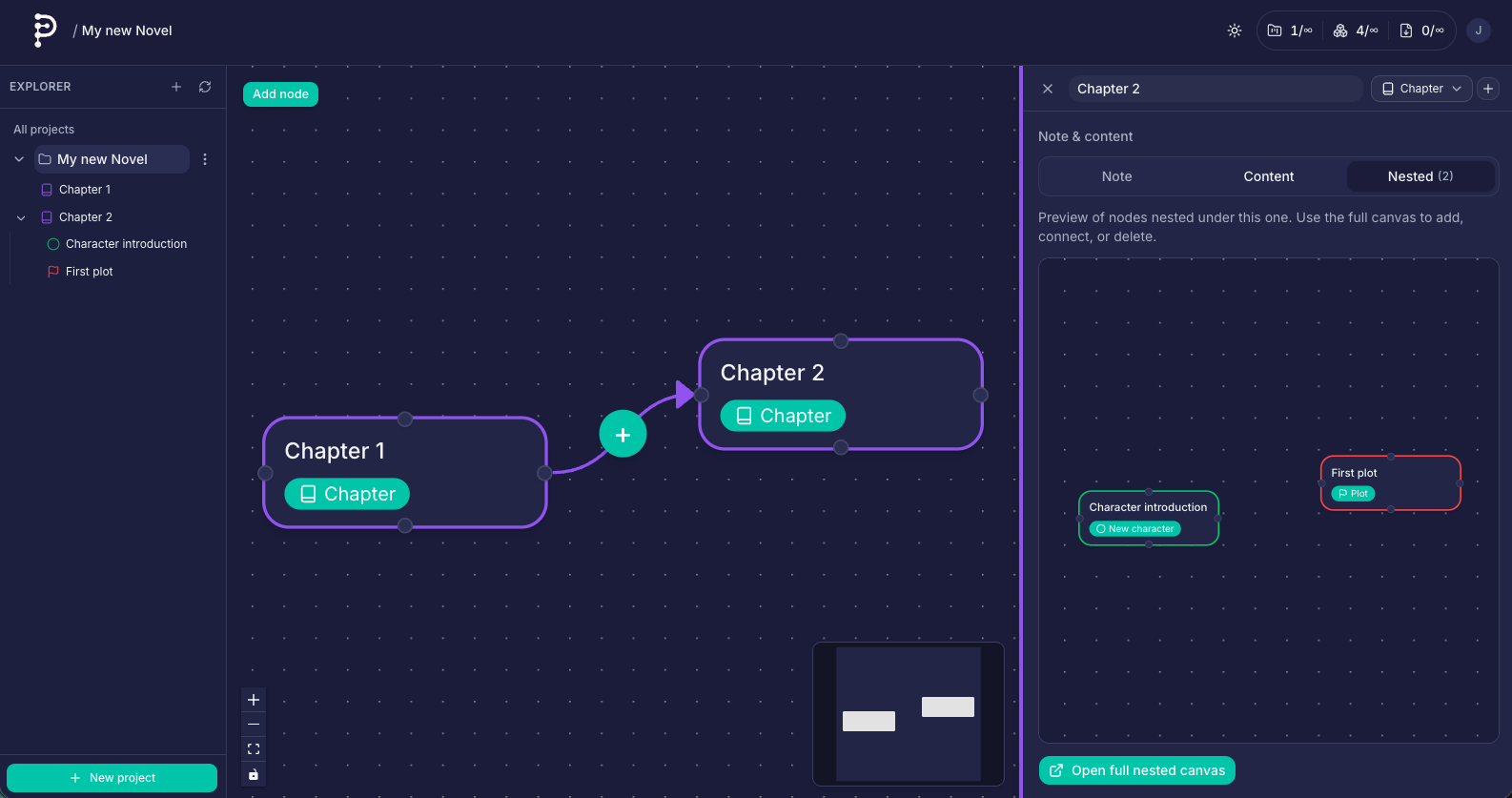
Task: Collapse Chapter 2 in the explorer tree
Action: 21,217
